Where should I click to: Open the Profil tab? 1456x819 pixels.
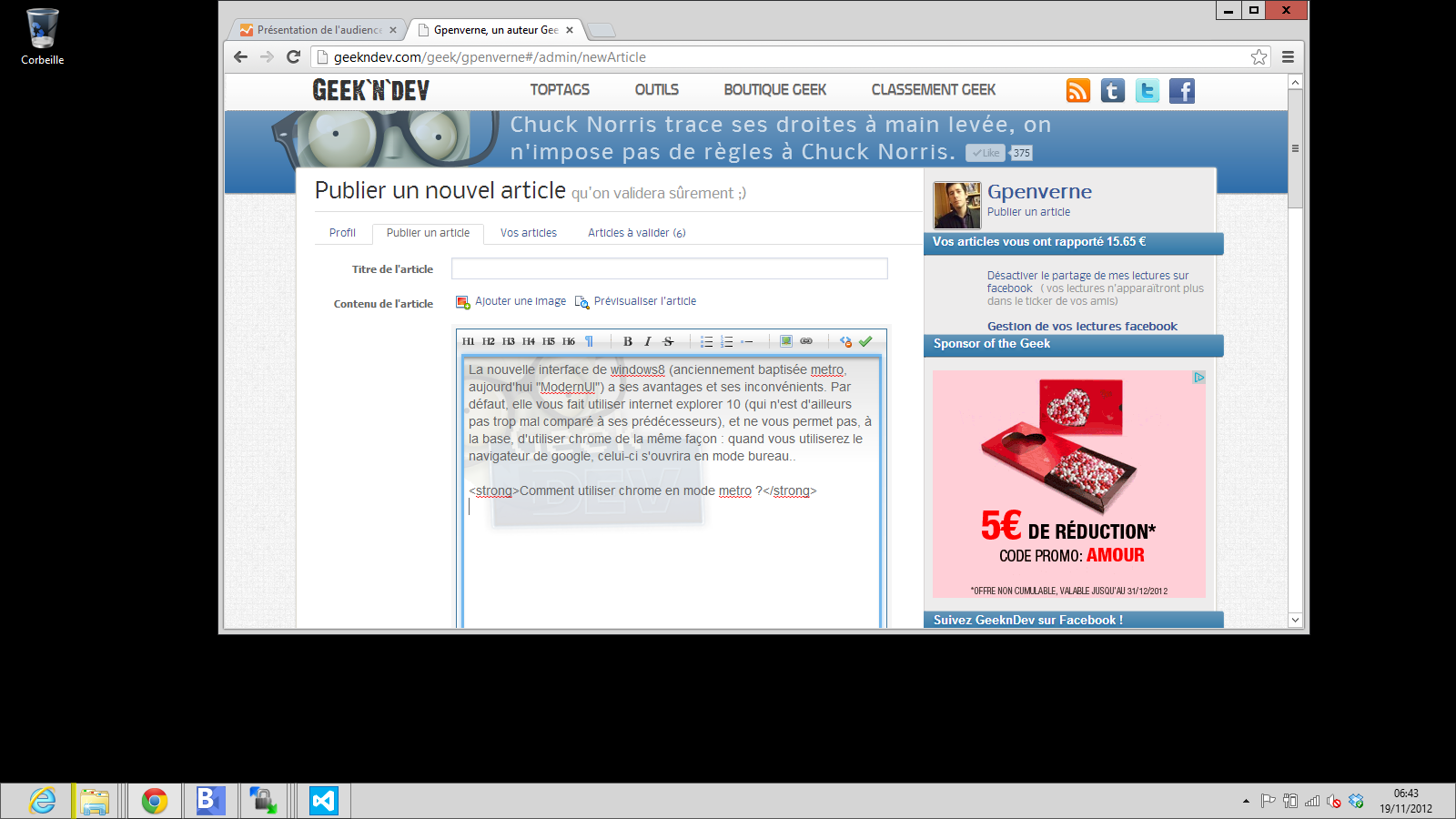pyautogui.click(x=342, y=233)
